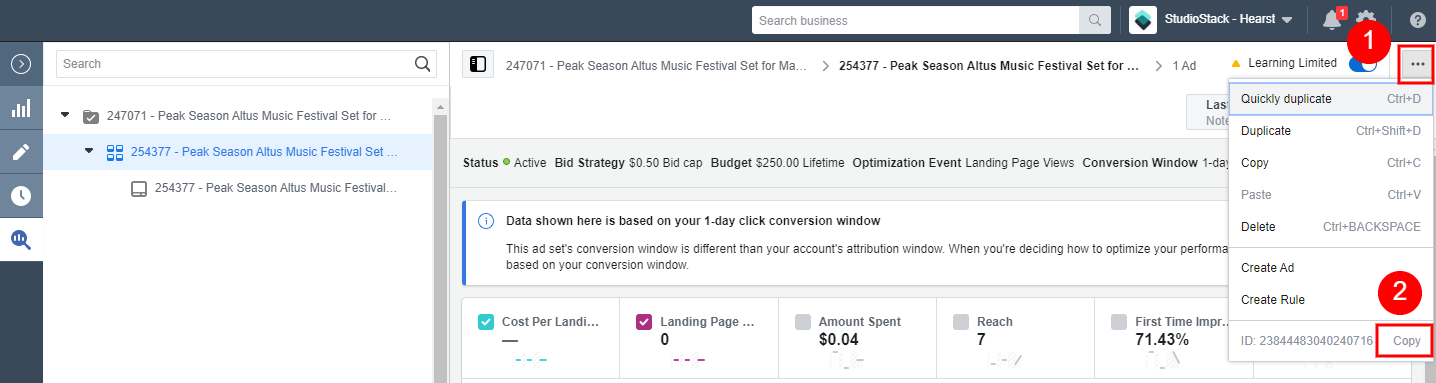Open the three-dot more options menu

pyautogui.click(x=1417, y=64)
